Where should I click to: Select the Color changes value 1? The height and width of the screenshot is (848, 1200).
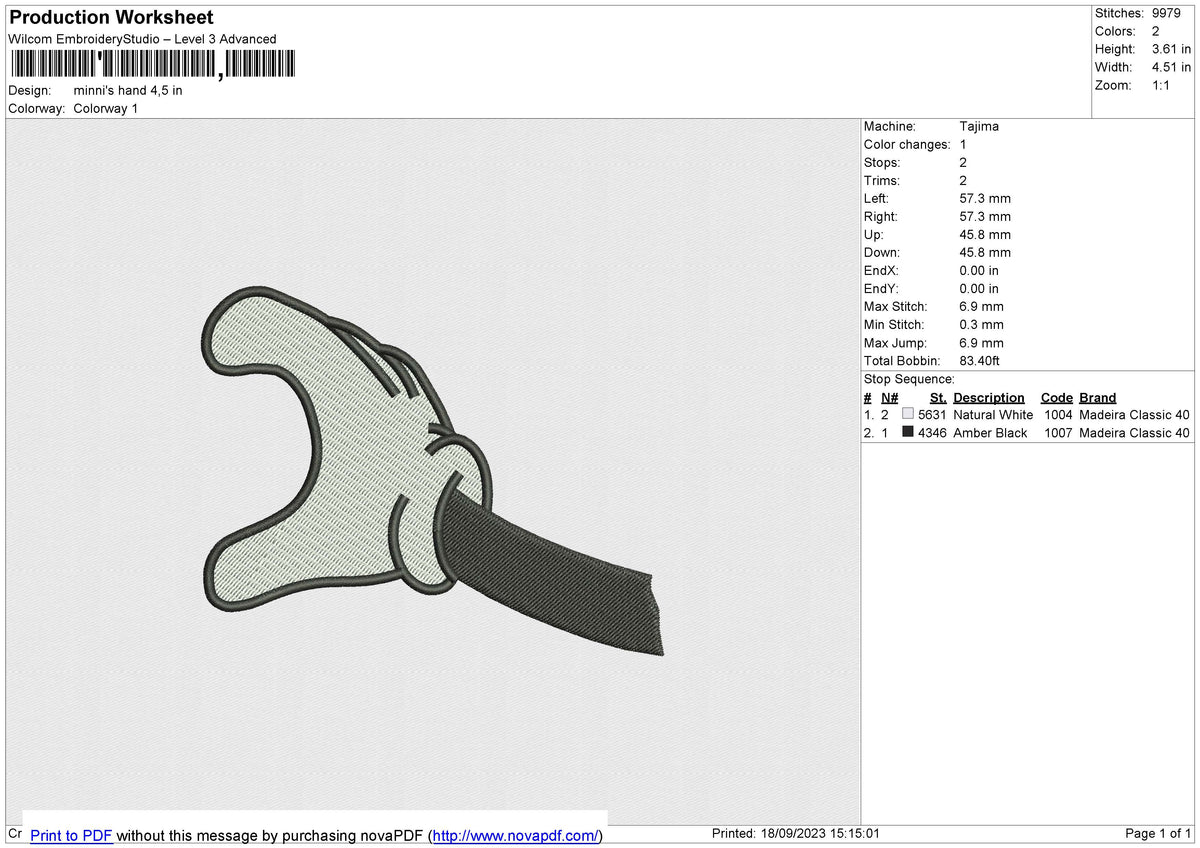(963, 144)
